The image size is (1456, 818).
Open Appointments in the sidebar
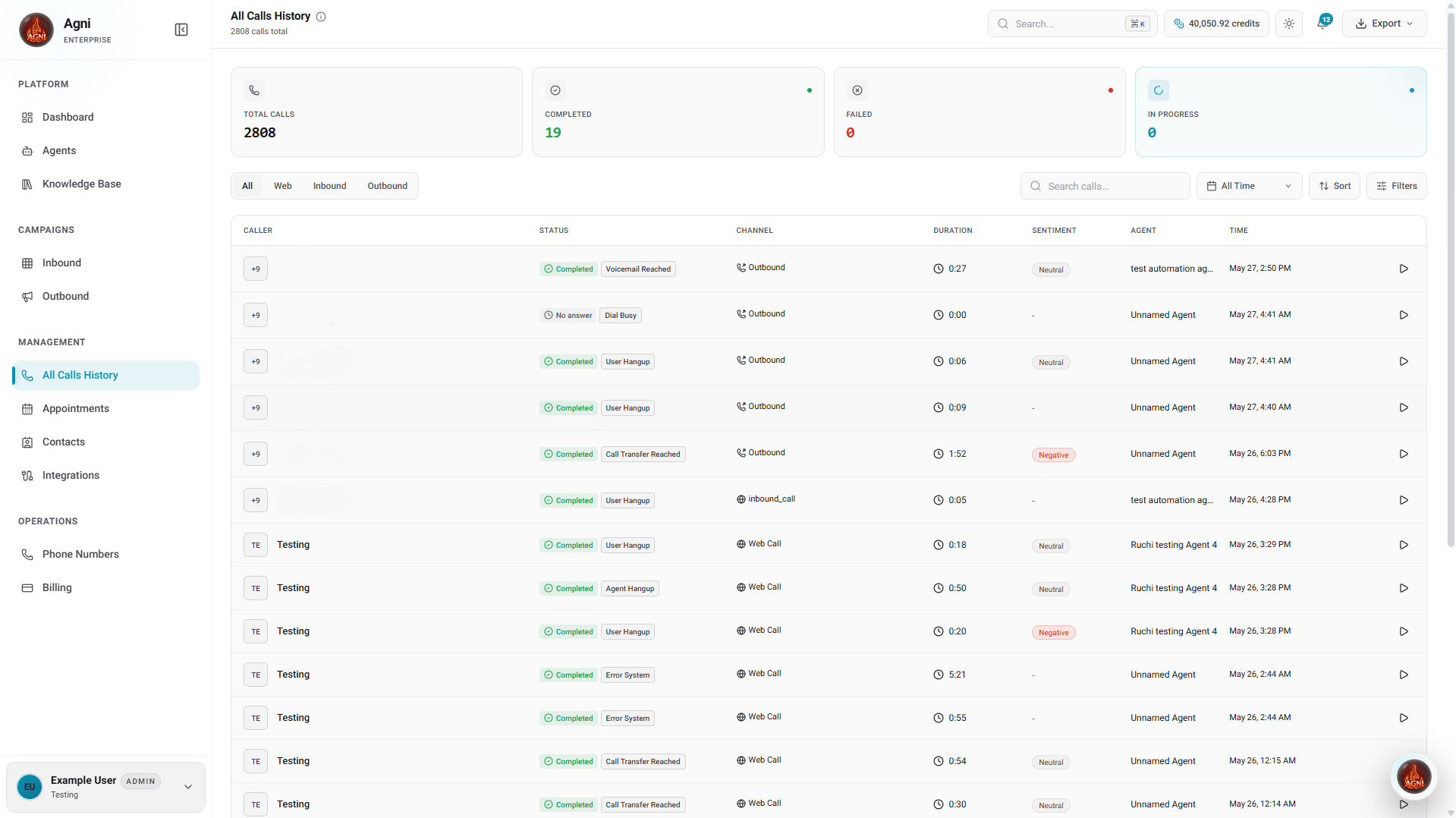click(105, 409)
